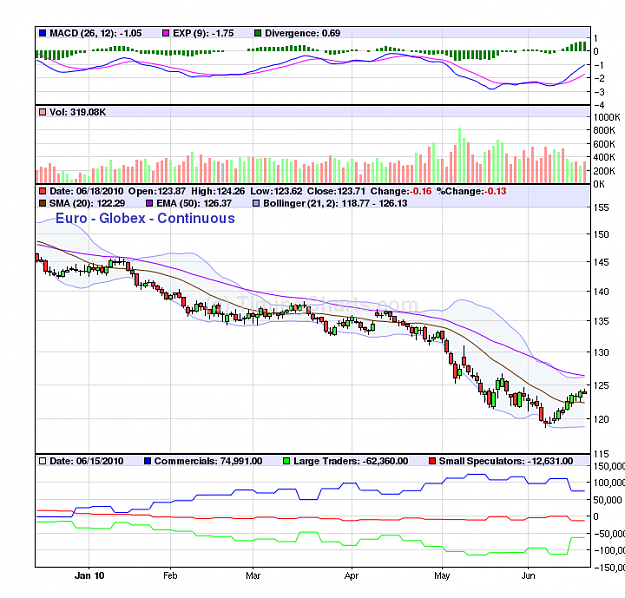Click the 600K volume axis label

604,144
